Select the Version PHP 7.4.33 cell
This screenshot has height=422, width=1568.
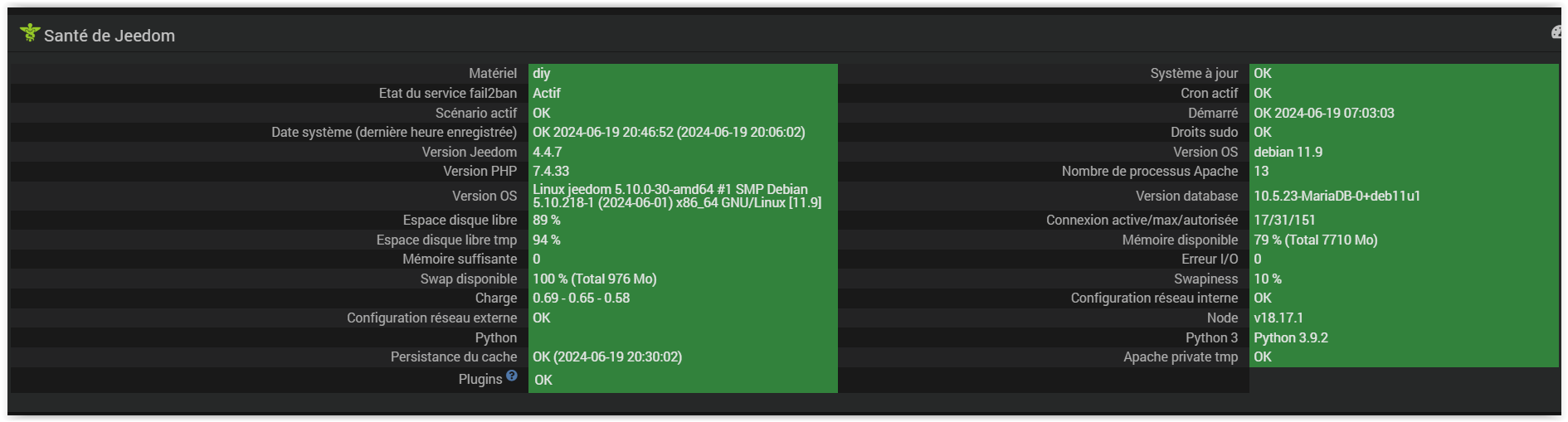click(683, 172)
